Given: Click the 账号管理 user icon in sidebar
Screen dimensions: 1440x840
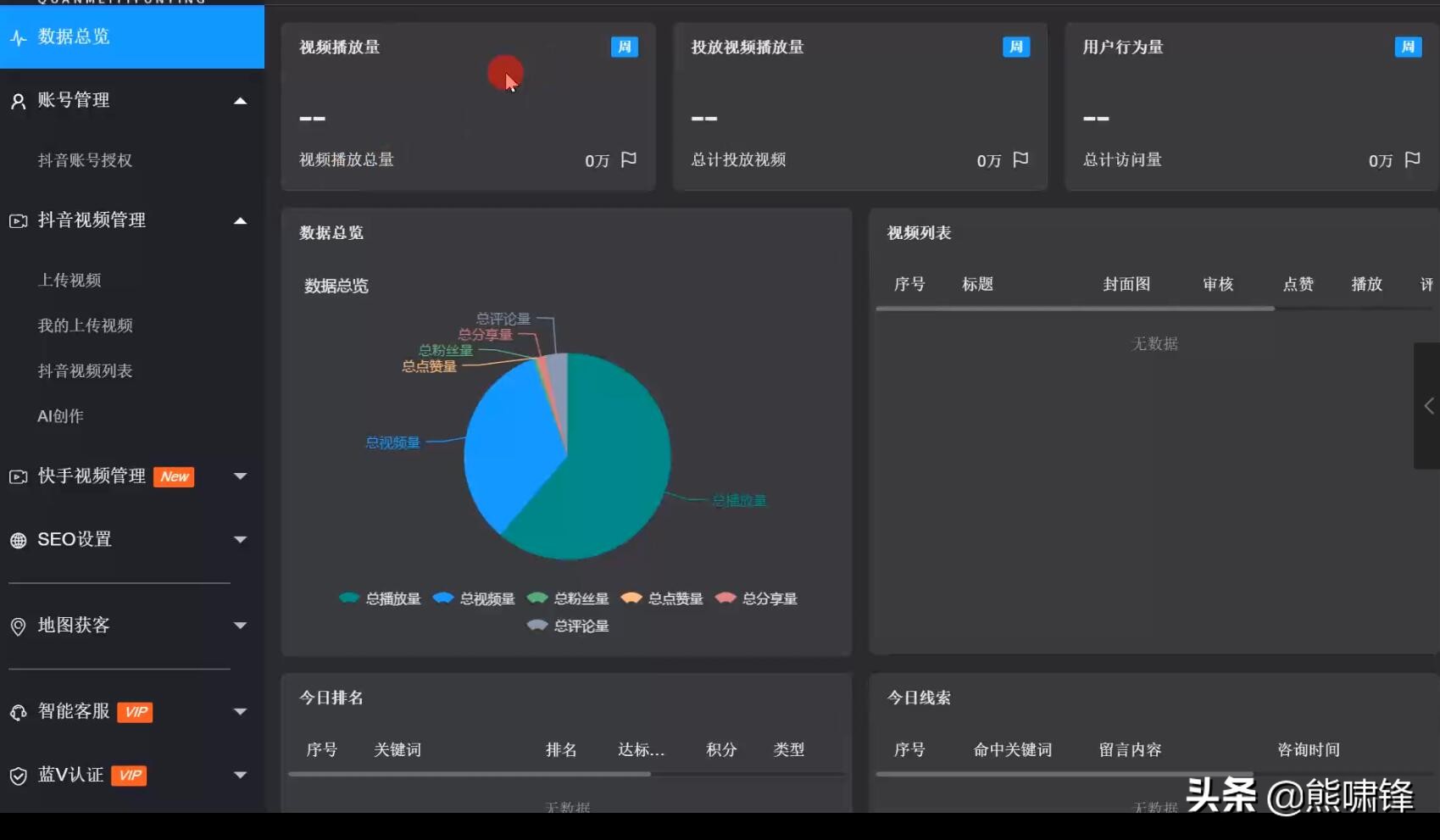Looking at the screenshot, I should 18,101.
